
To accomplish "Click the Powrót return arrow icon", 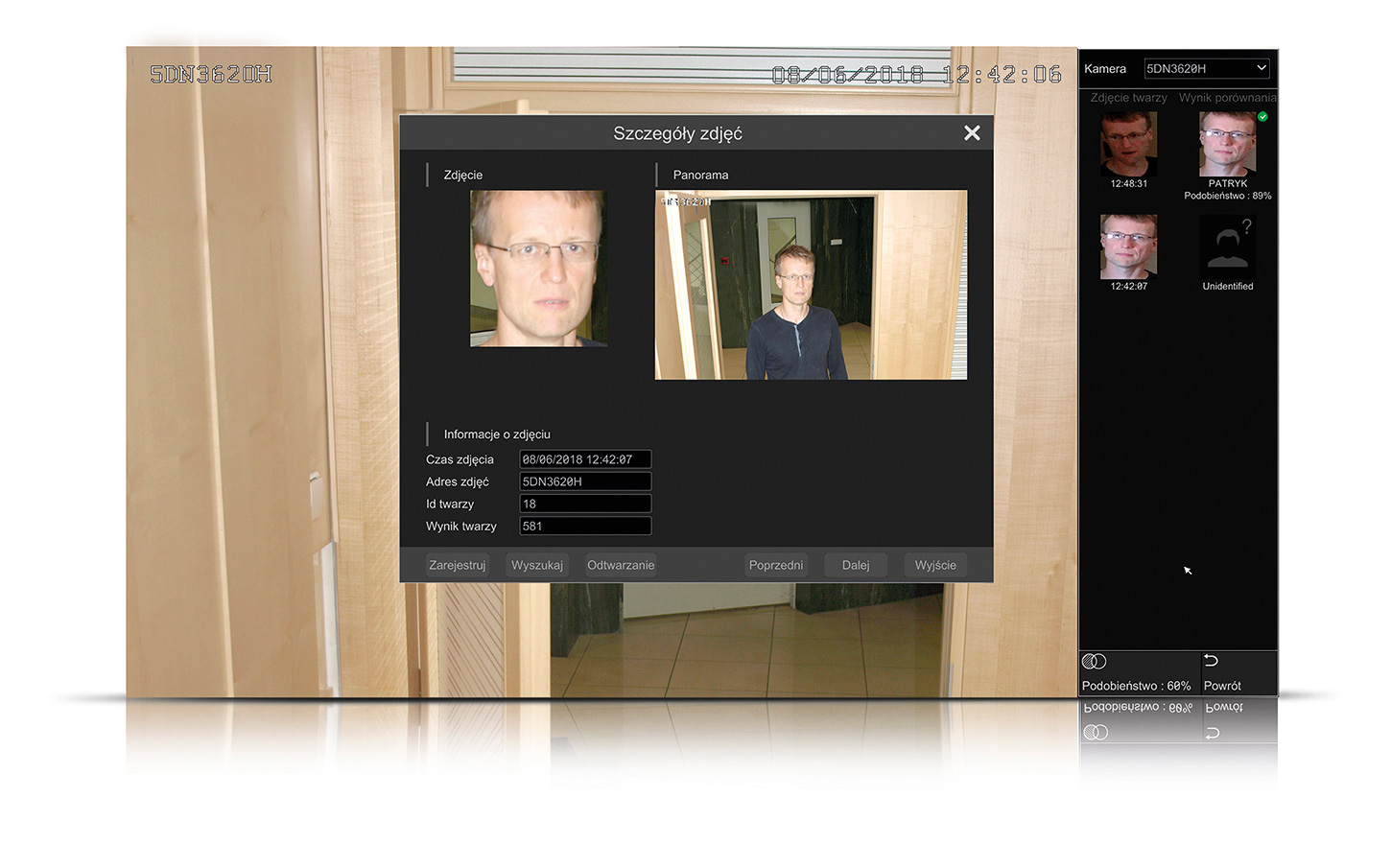I will (1211, 660).
